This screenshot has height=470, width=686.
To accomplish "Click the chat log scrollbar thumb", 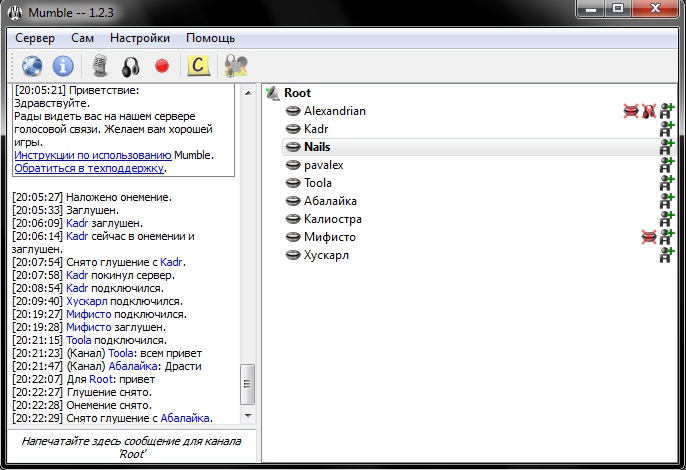I will 248,384.
